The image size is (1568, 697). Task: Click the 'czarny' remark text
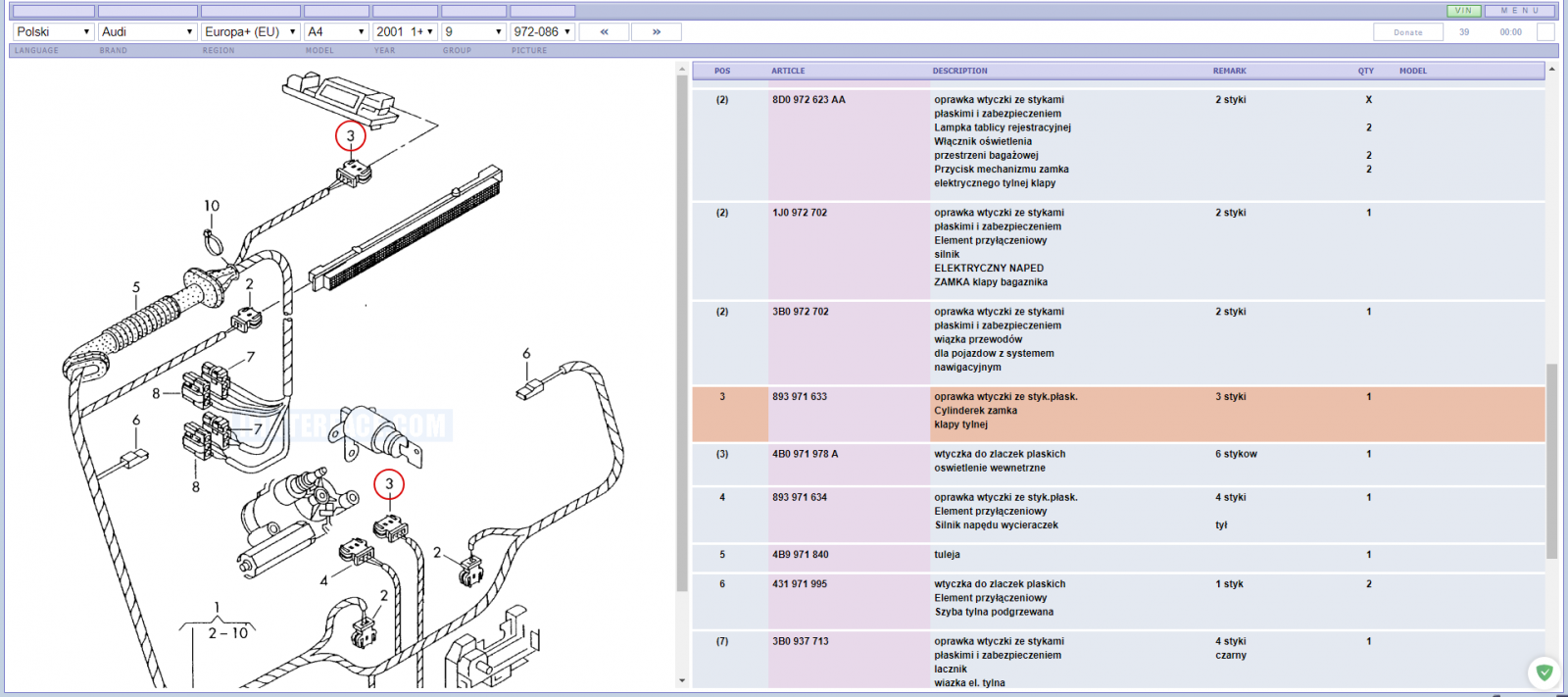[1231, 656]
